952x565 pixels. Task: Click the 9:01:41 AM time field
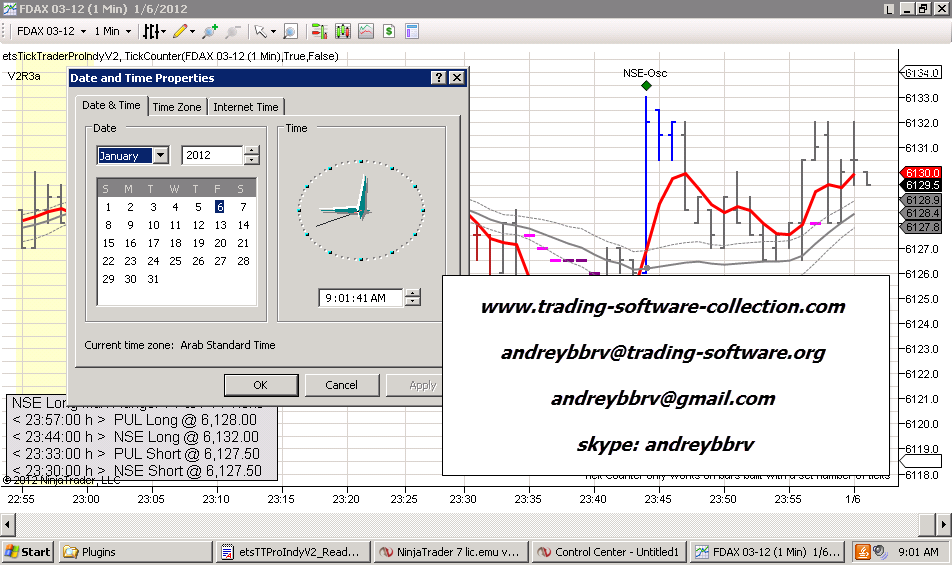click(x=360, y=297)
